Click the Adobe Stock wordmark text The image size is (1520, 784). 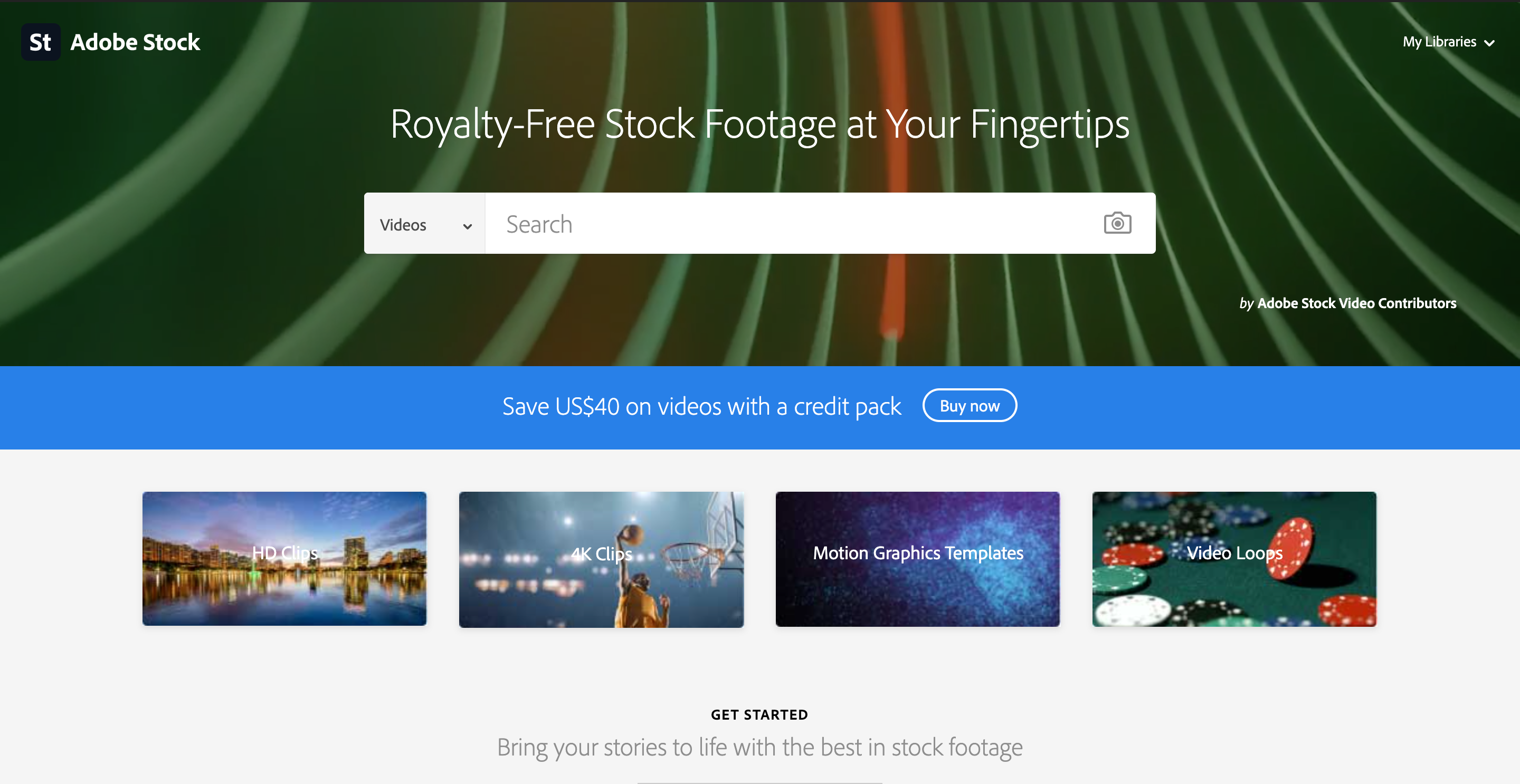(135, 42)
